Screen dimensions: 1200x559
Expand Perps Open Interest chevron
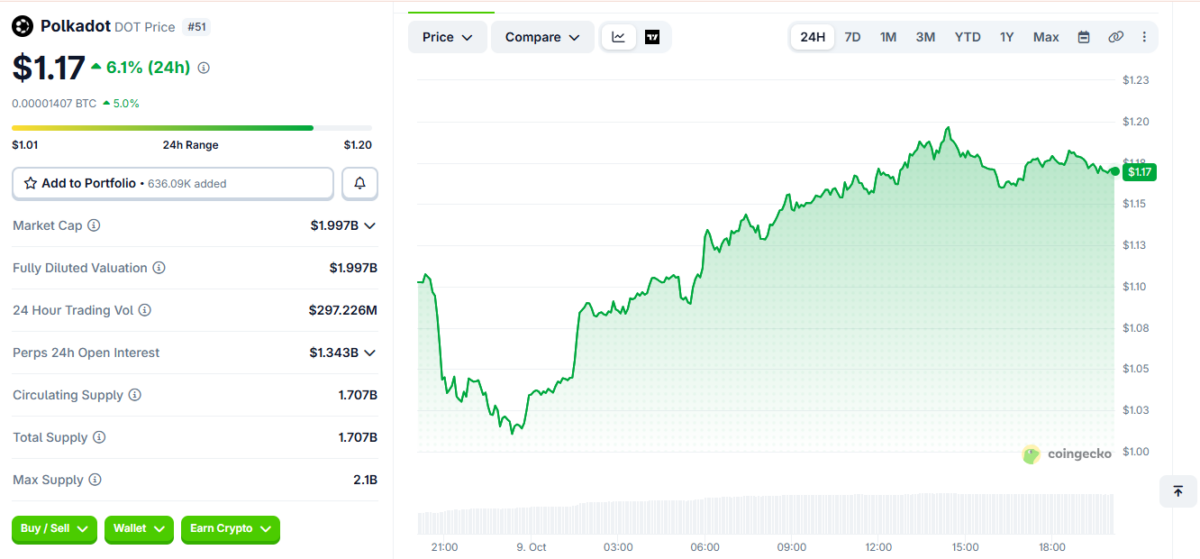[370, 353]
